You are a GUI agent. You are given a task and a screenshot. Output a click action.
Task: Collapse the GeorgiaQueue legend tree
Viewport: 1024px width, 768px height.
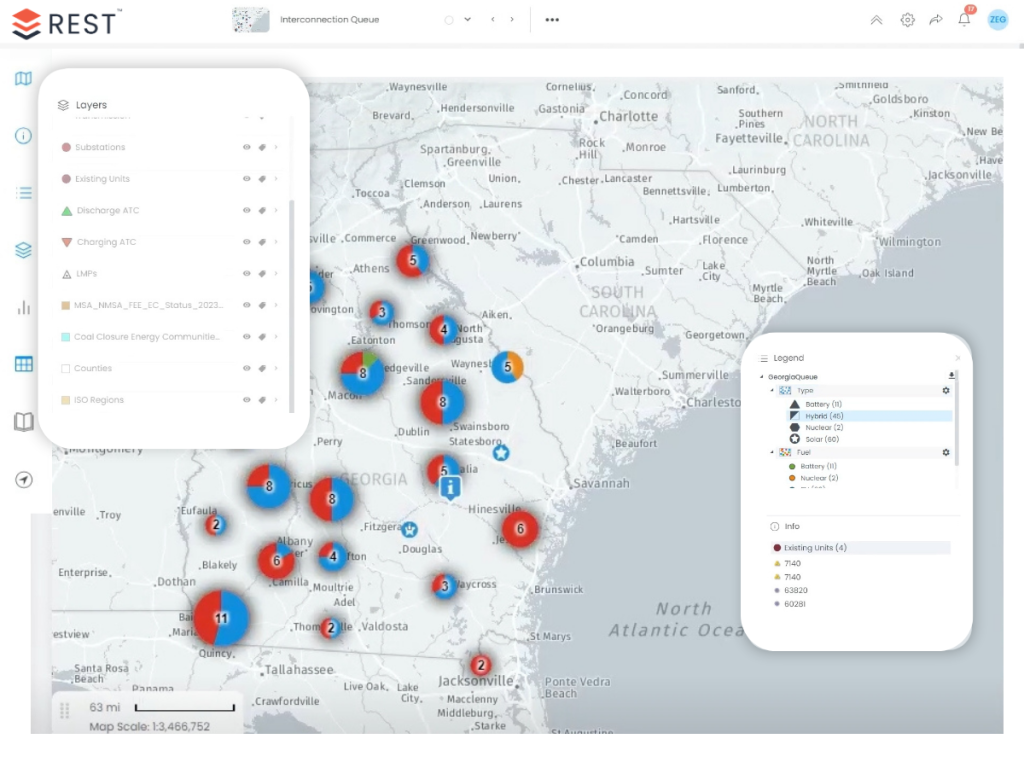pos(761,377)
